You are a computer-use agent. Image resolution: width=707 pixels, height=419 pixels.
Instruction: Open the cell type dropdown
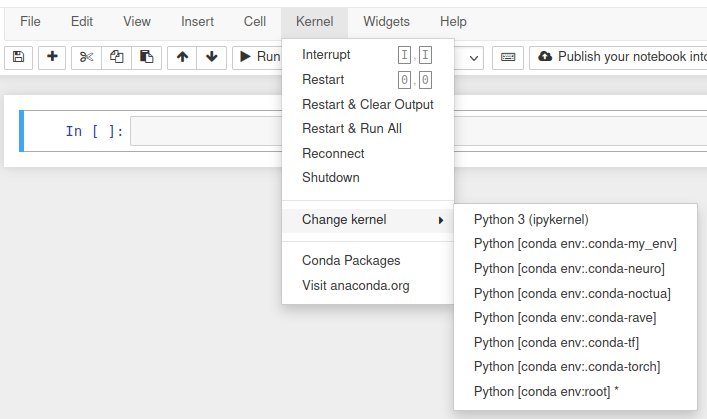[471, 57]
